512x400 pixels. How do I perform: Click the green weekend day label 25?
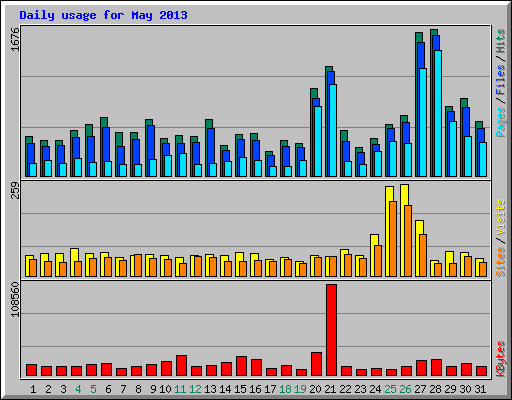click(390, 389)
